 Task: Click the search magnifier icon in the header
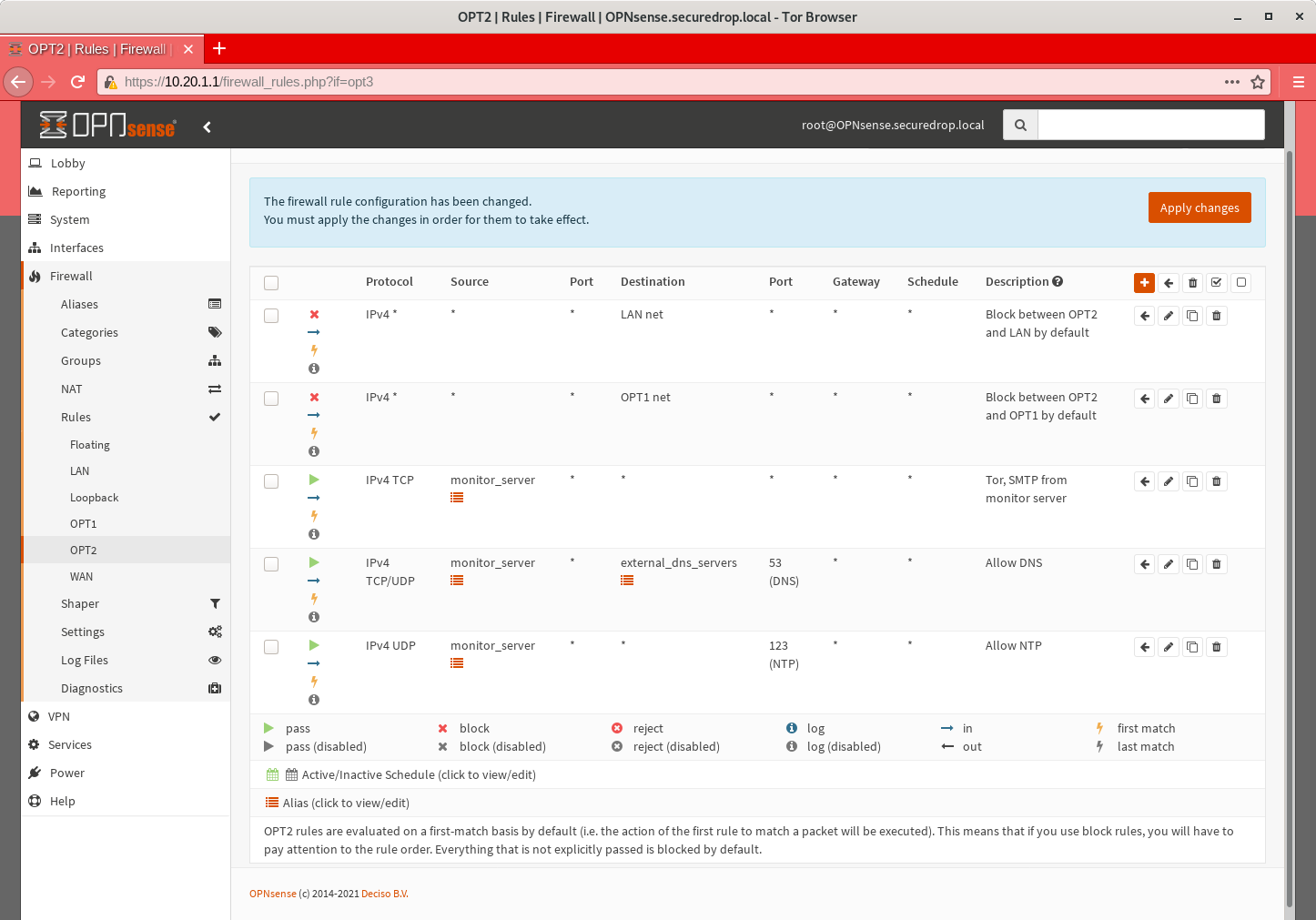pyautogui.click(x=1019, y=125)
